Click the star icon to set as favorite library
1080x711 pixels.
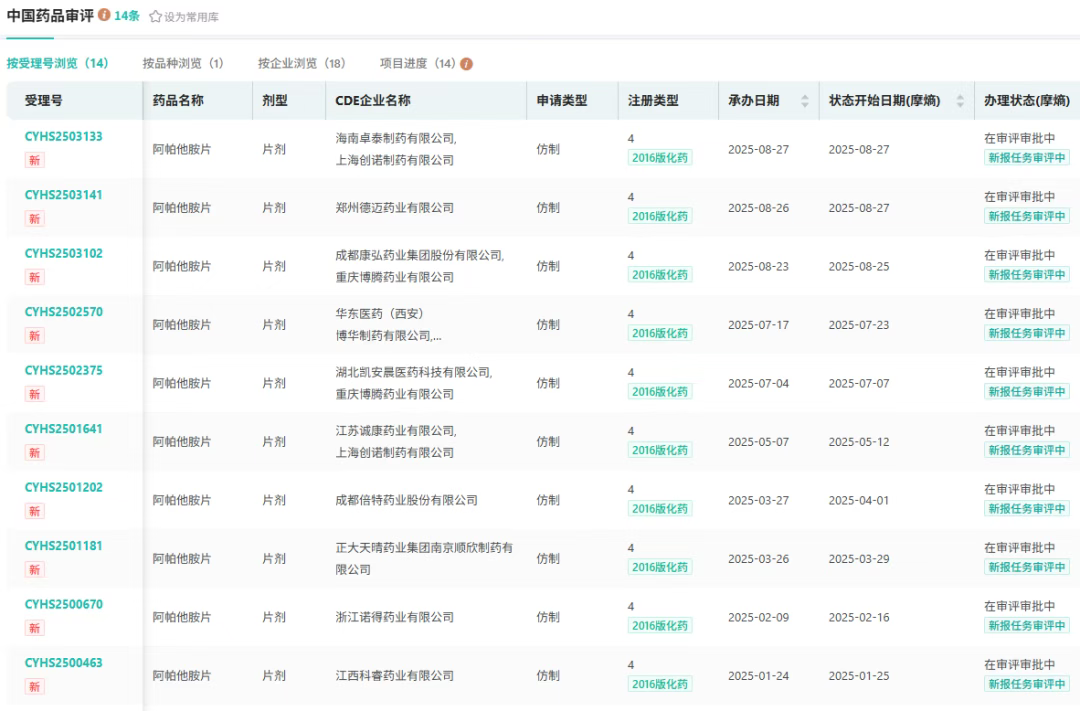[x=155, y=17]
